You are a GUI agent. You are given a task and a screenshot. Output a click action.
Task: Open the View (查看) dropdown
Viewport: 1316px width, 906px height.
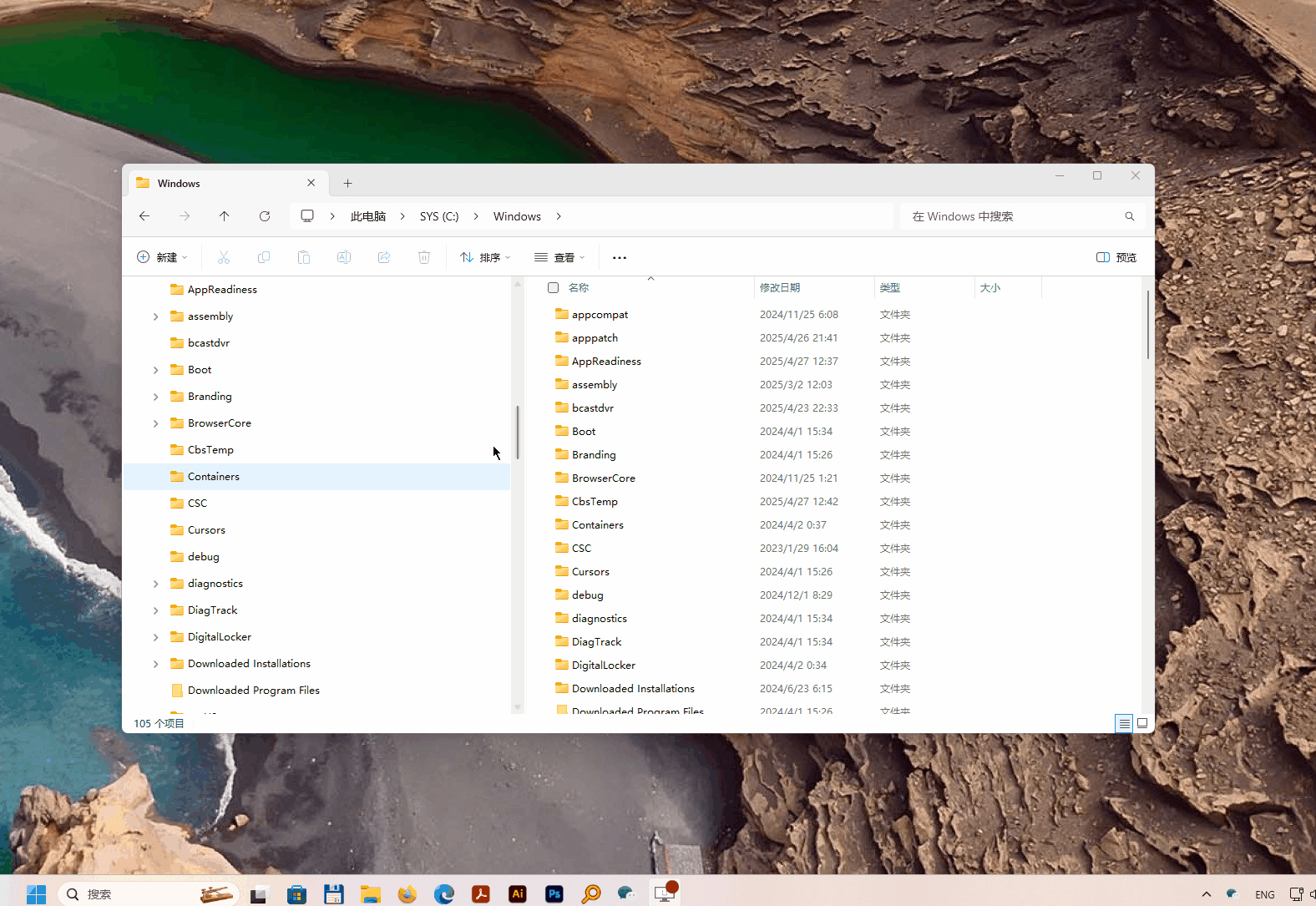559,257
